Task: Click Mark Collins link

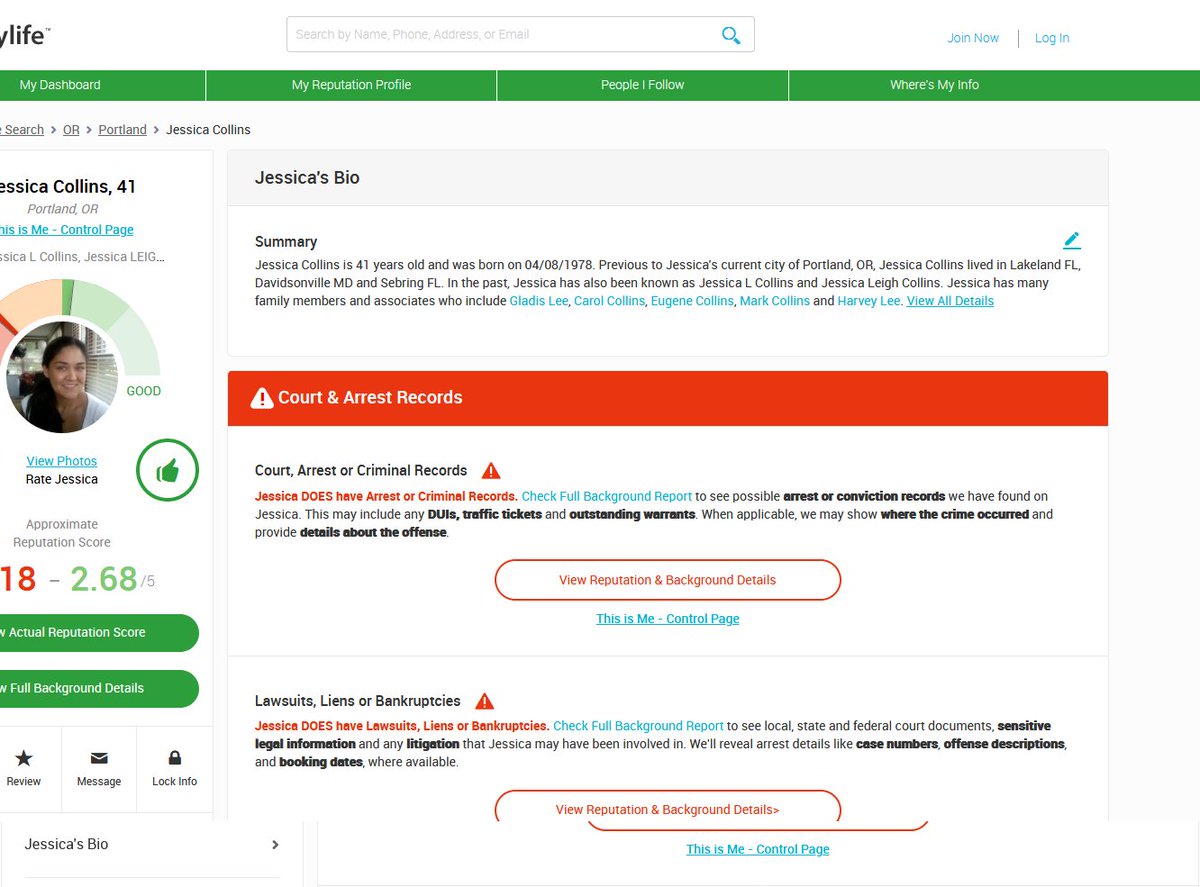Action: pyautogui.click(x=774, y=301)
